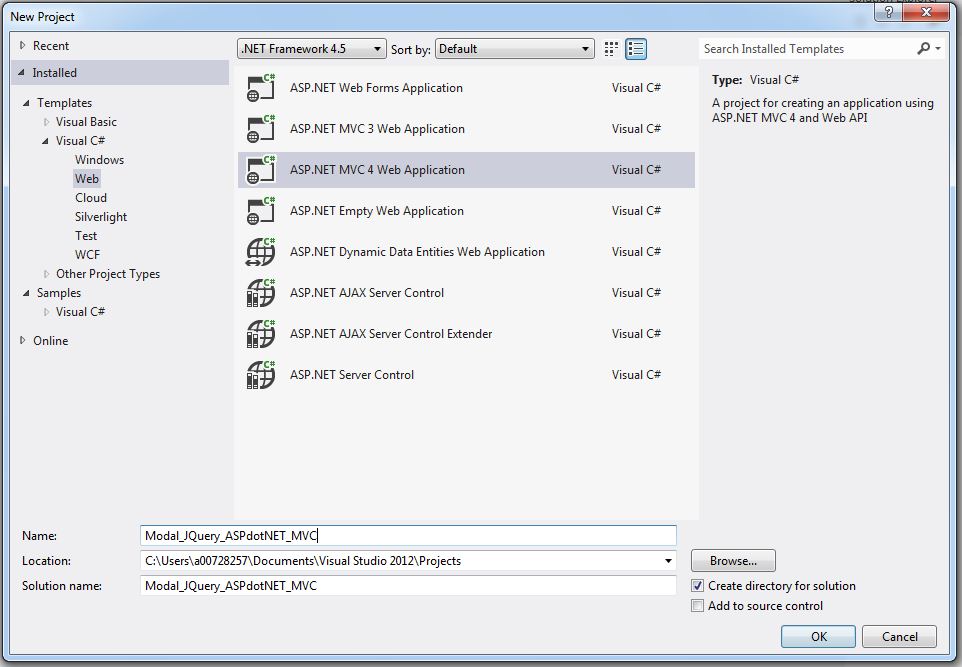Select ASP.NET MVC 3 Web Application text
The width and height of the screenshot is (962, 667).
(377, 129)
